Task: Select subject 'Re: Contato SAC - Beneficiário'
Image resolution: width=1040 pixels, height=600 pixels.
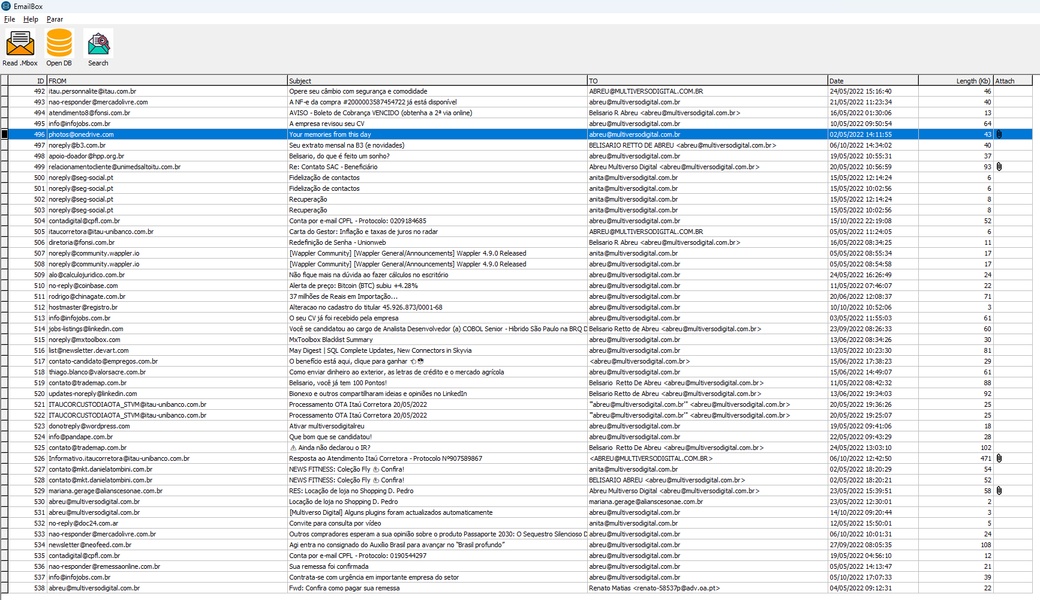Action: [x=333, y=167]
